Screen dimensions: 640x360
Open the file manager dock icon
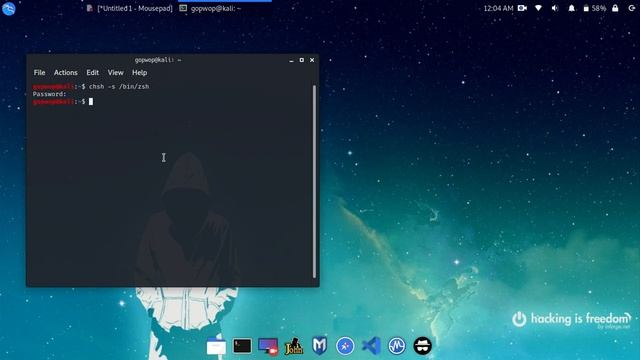click(x=216, y=346)
